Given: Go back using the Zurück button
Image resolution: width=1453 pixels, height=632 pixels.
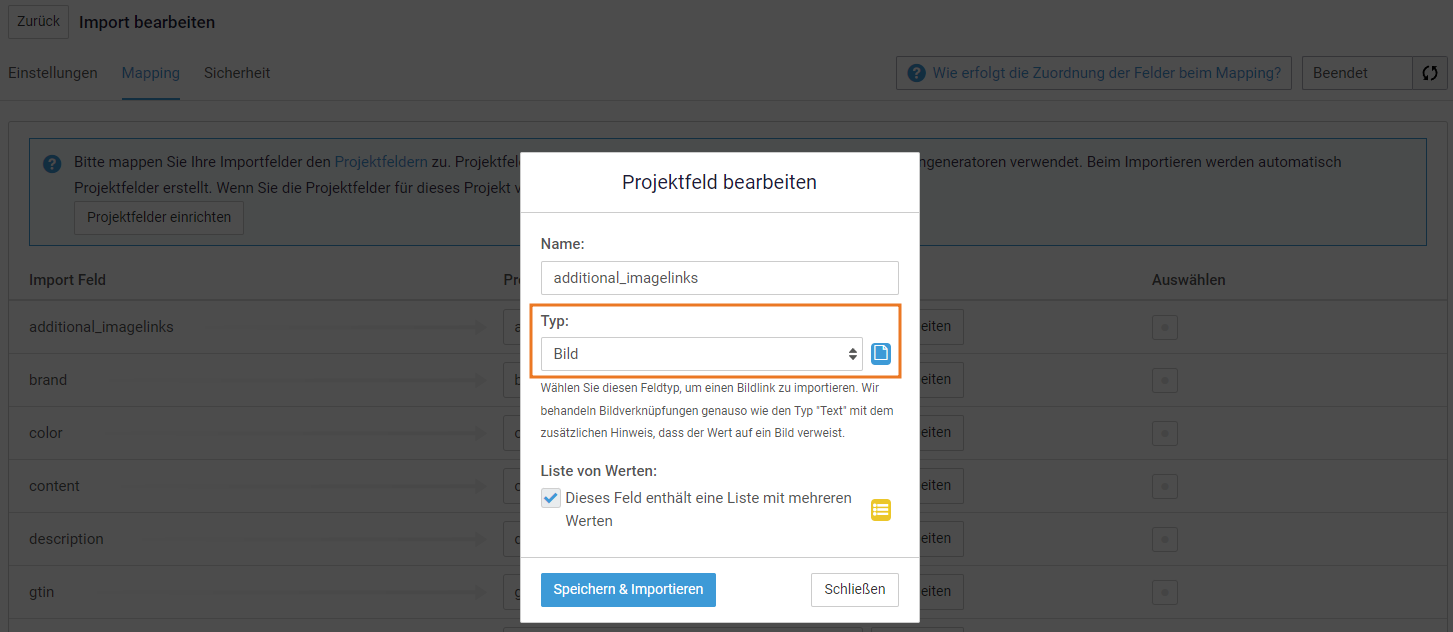Looking at the screenshot, I should (x=38, y=21).
